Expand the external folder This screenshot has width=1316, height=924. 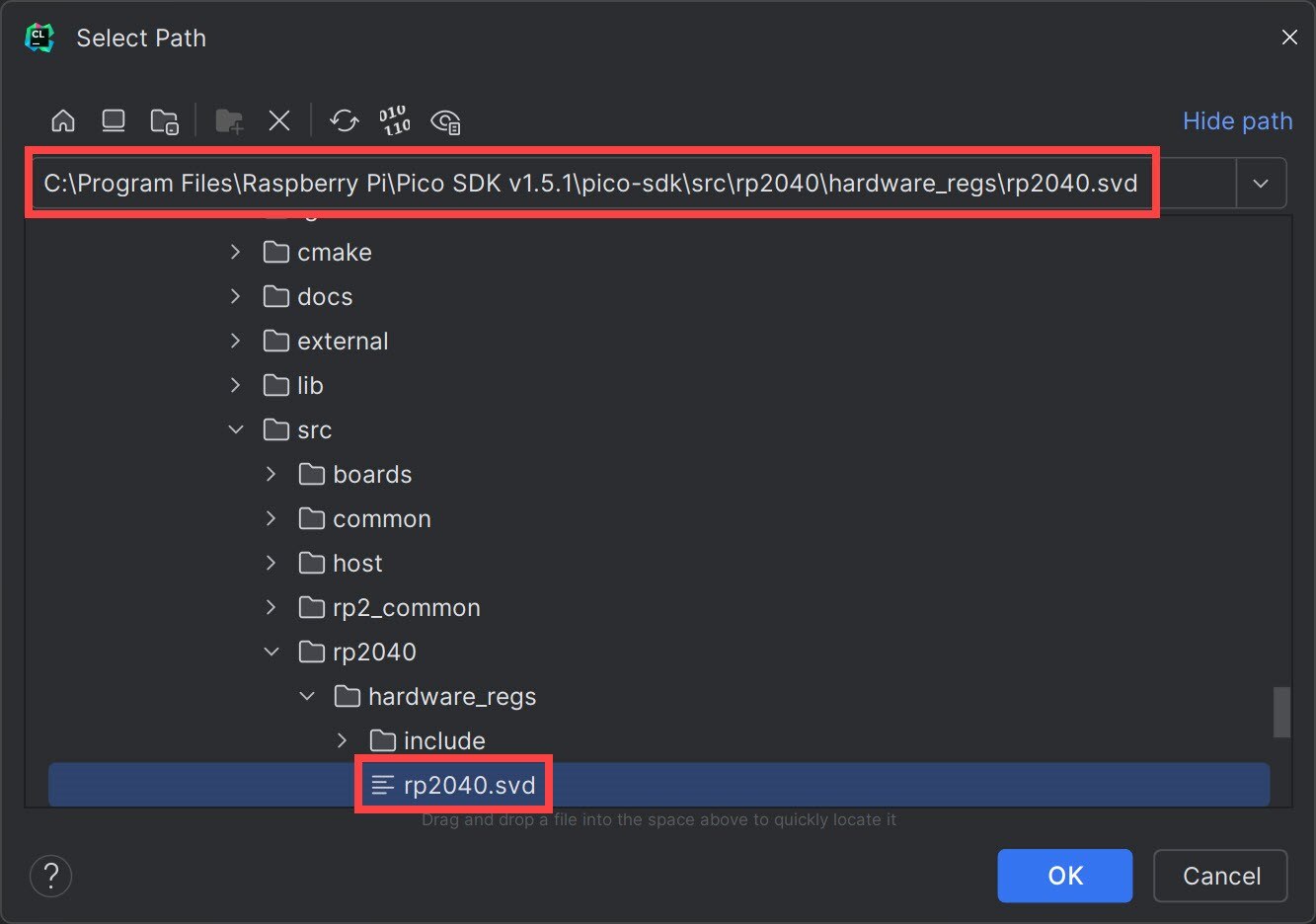pyautogui.click(x=235, y=341)
